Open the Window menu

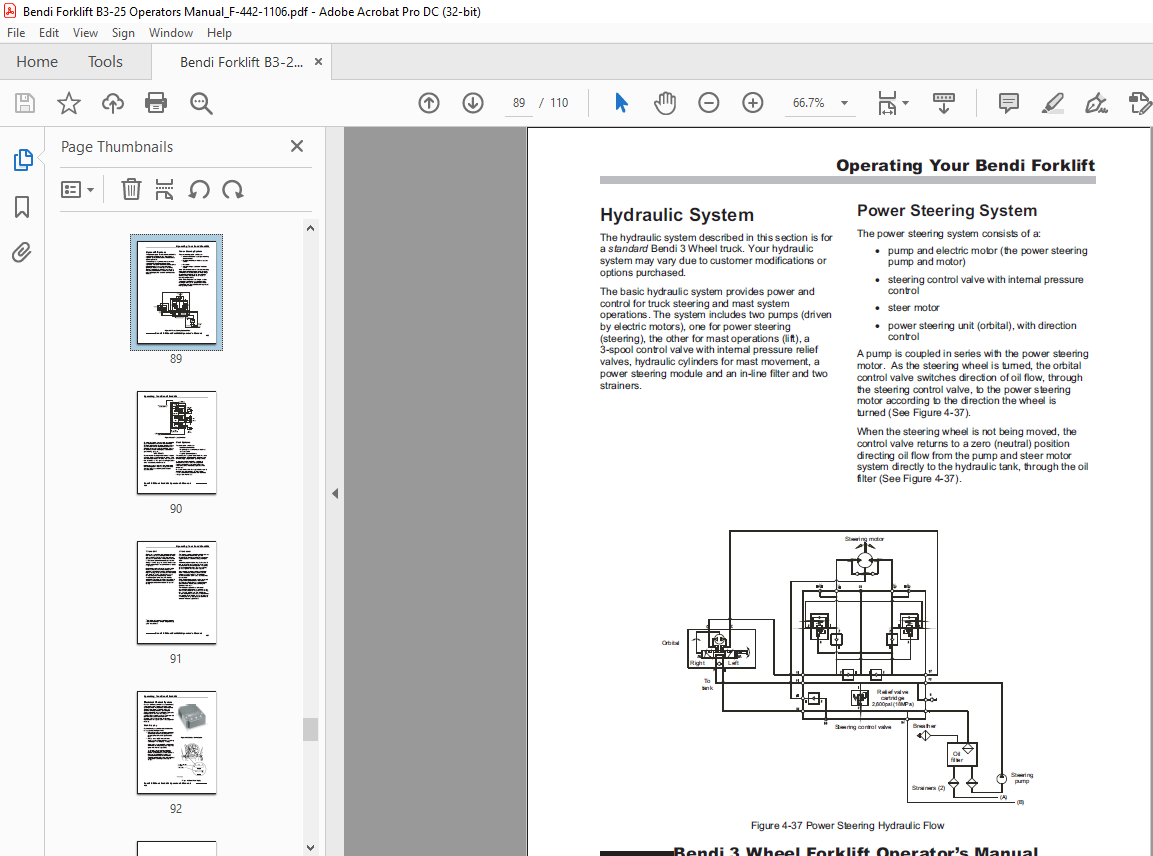(x=171, y=33)
